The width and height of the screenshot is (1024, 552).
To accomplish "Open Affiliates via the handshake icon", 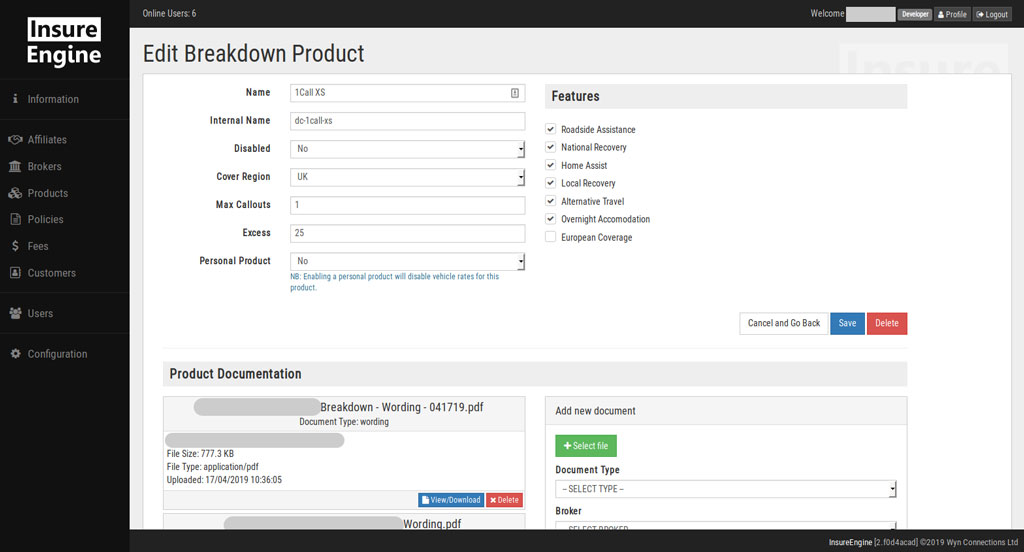I will tap(15, 140).
